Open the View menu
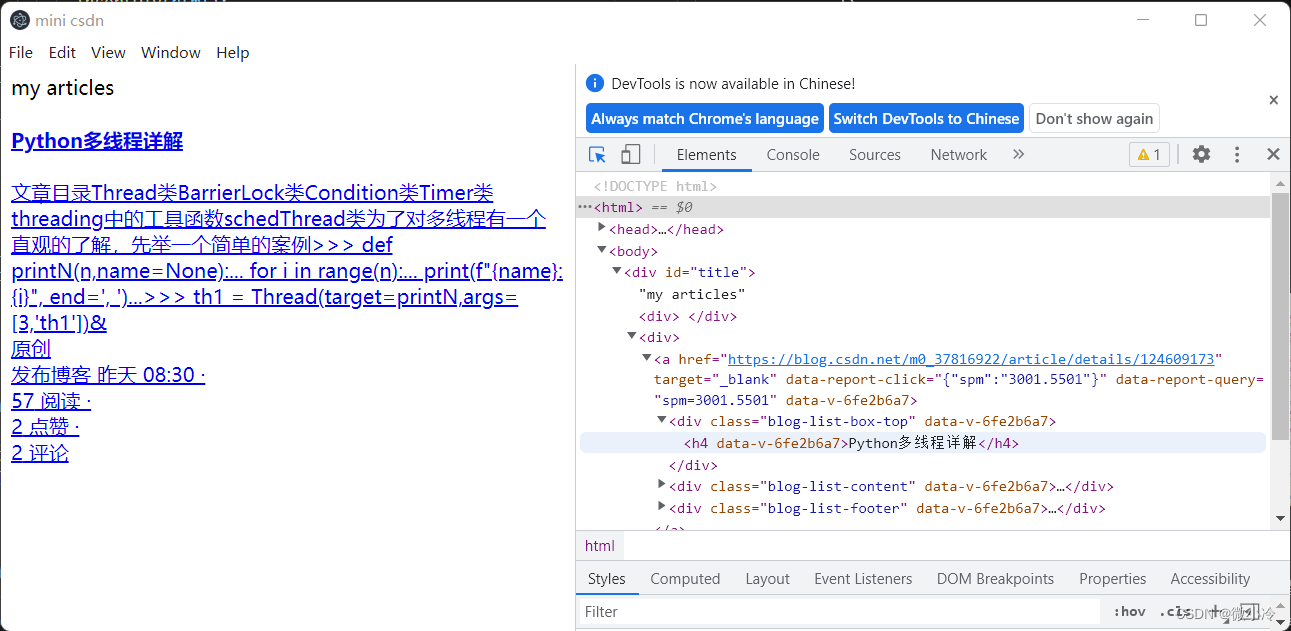Viewport: 1291px width, 631px height. click(108, 53)
